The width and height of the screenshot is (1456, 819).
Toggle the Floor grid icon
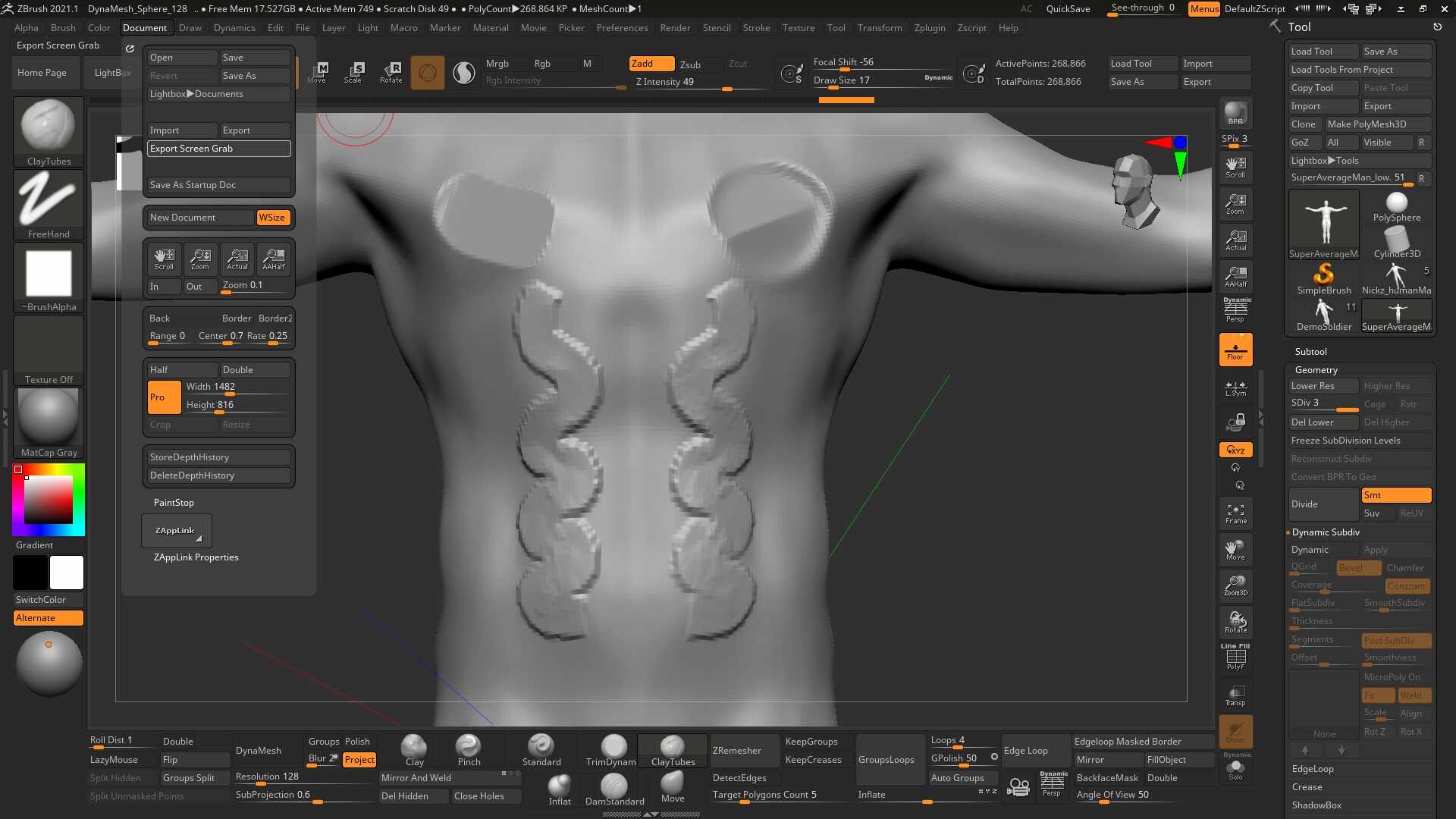tap(1235, 350)
